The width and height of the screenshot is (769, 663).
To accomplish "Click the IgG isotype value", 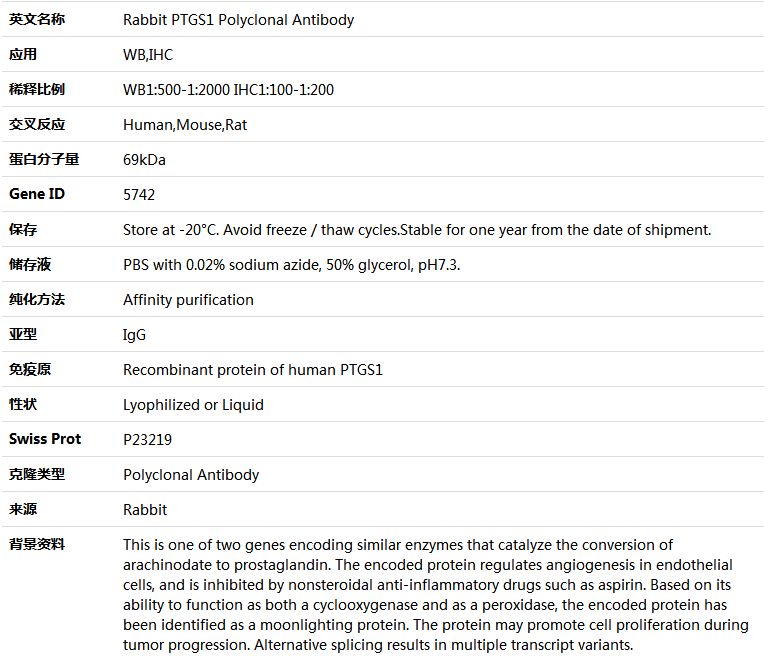I will pos(134,335).
